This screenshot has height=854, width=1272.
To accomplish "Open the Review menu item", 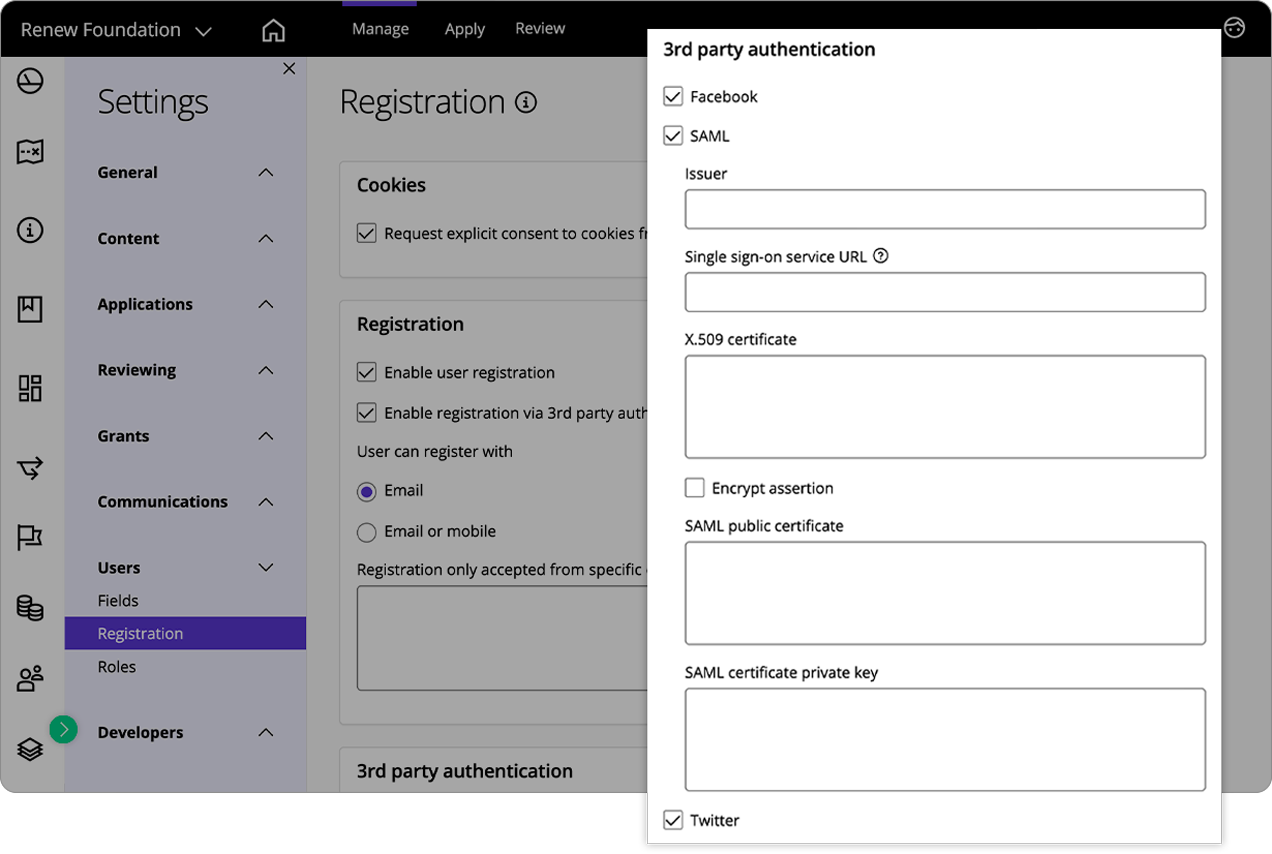I will (x=540, y=28).
